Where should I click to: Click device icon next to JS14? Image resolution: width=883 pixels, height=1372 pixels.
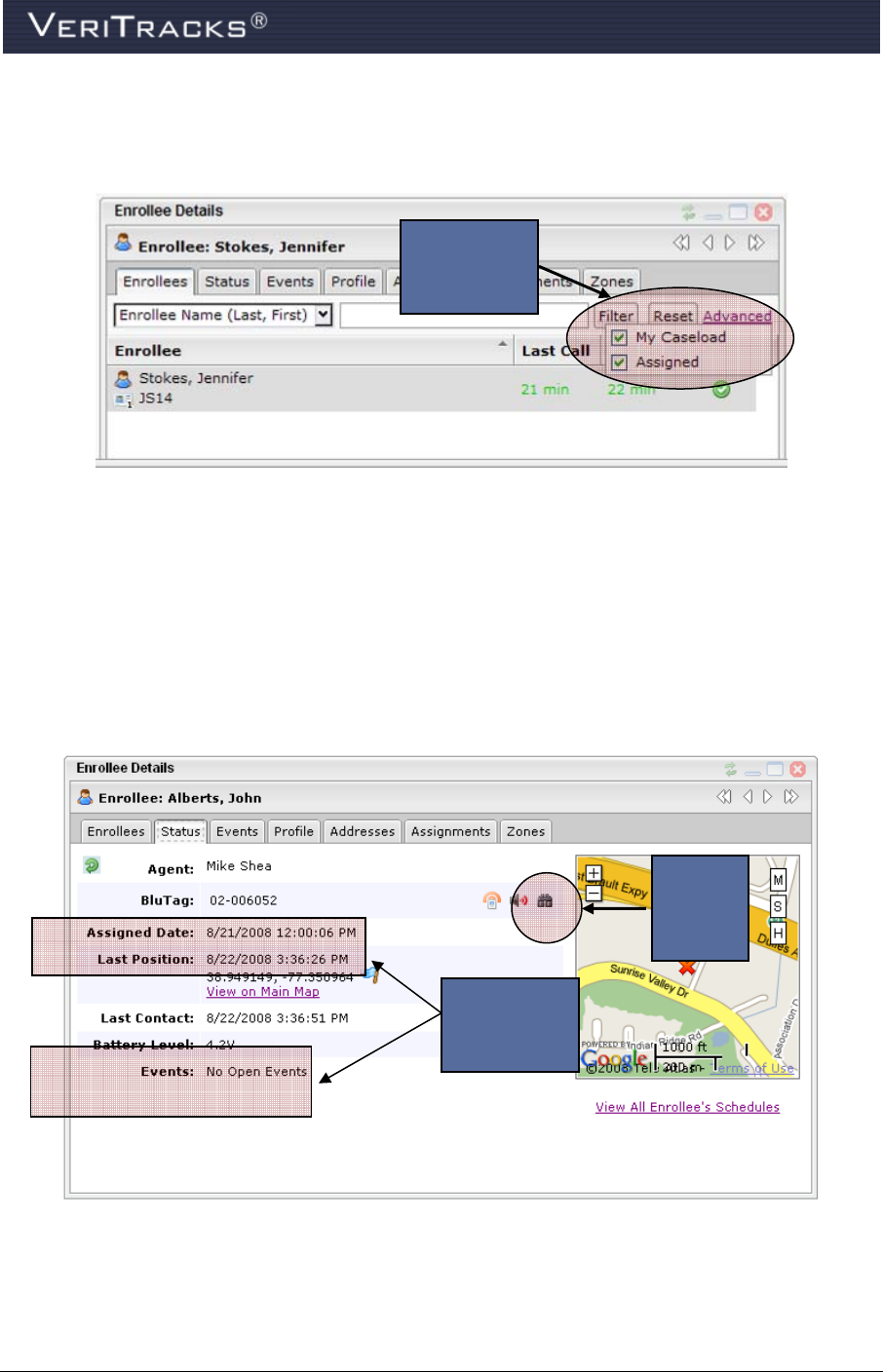click(x=123, y=399)
